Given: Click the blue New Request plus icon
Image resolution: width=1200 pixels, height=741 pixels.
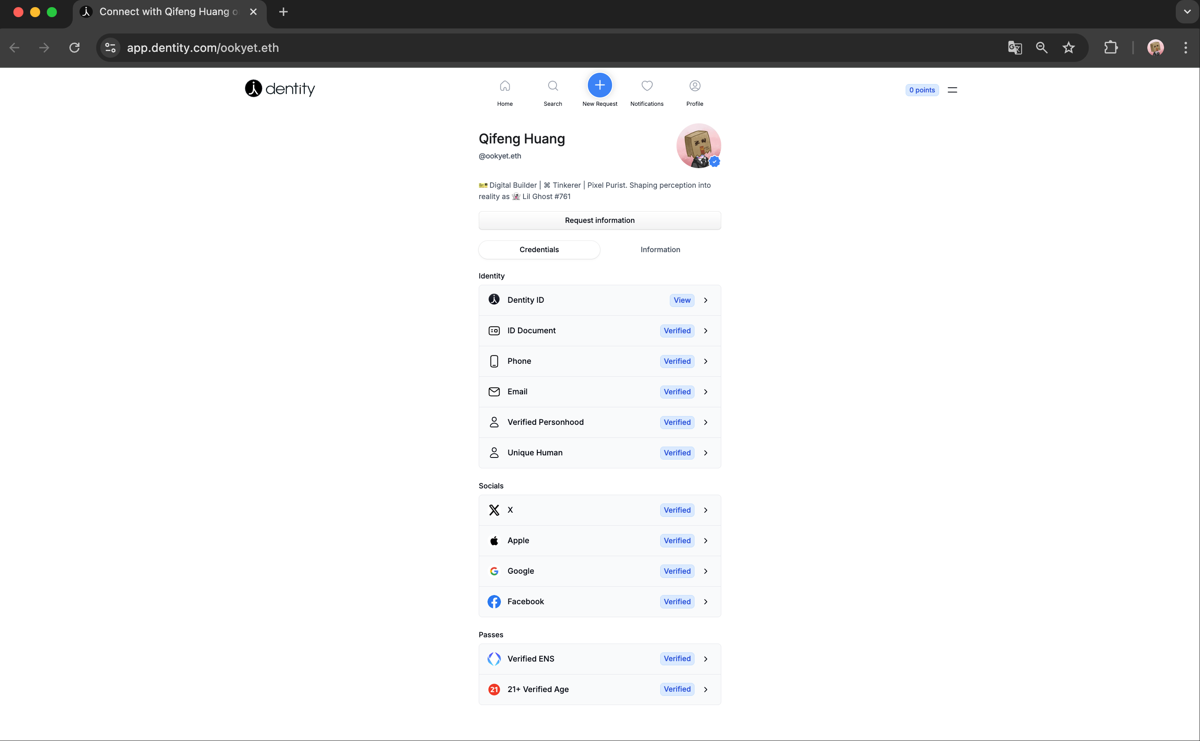Looking at the screenshot, I should [600, 86].
